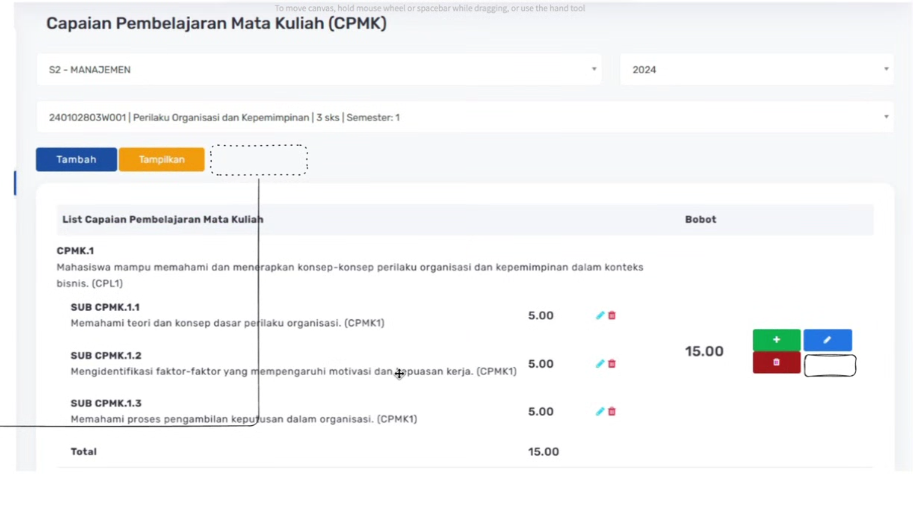Select the CPMK.1 heading
Screen dimensions: 913x505
(x=75, y=250)
